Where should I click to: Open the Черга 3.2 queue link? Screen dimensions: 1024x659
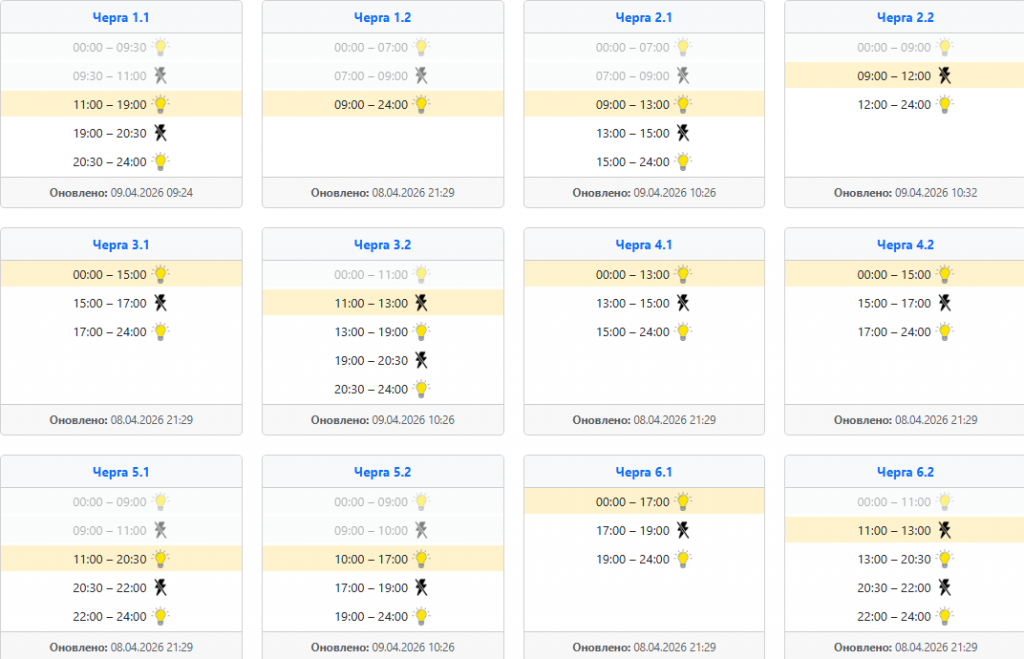(x=382, y=245)
